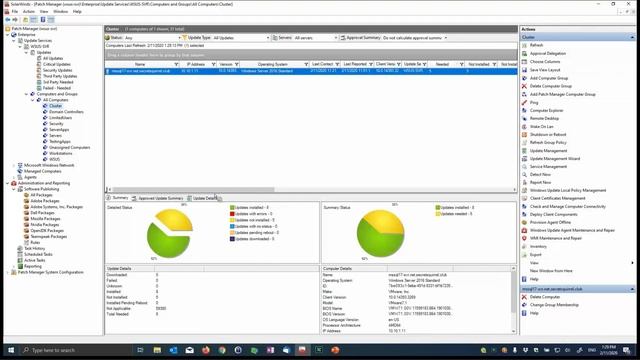Select Adobe Packages in tree

[x=44, y=201]
